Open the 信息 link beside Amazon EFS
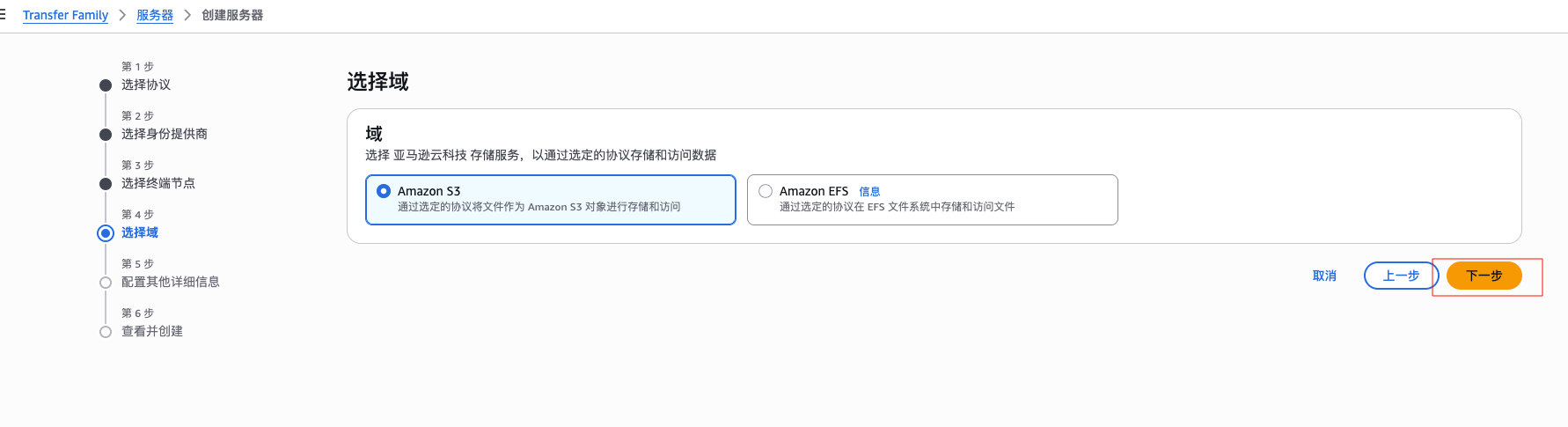Viewport: 1568px width, 427px height. [x=869, y=191]
